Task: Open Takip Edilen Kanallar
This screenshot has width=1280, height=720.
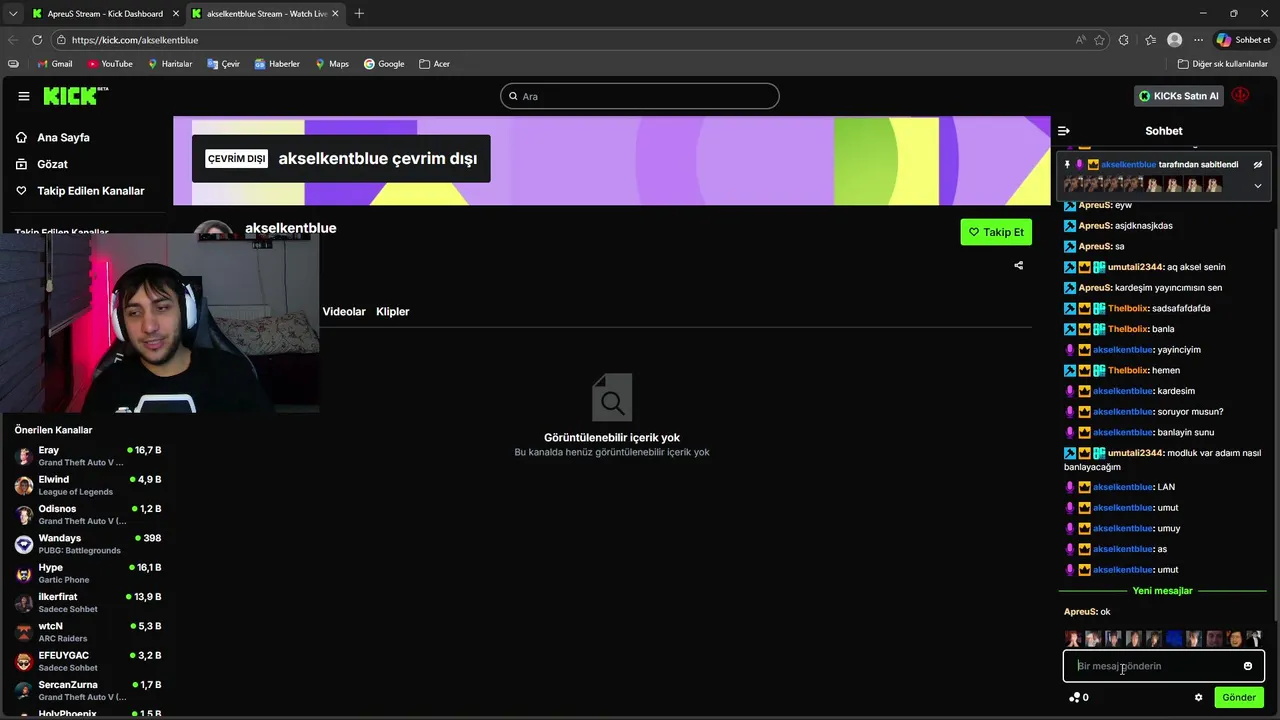Action: 90,191
